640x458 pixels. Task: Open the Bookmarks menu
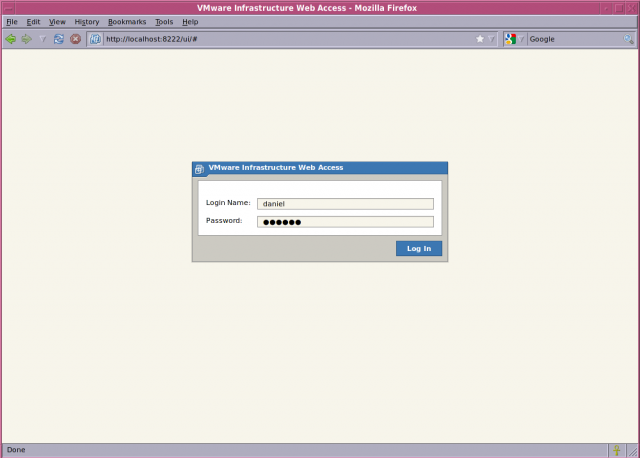[127, 22]
